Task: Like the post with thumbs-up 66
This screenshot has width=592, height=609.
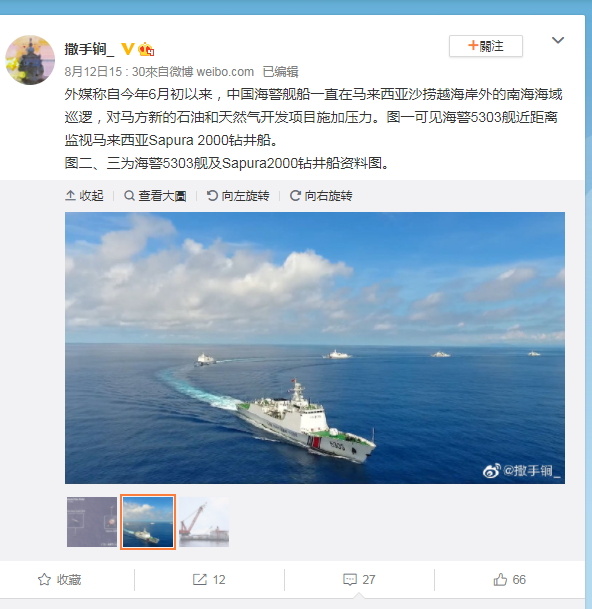Action: click(x=509, y=579)
